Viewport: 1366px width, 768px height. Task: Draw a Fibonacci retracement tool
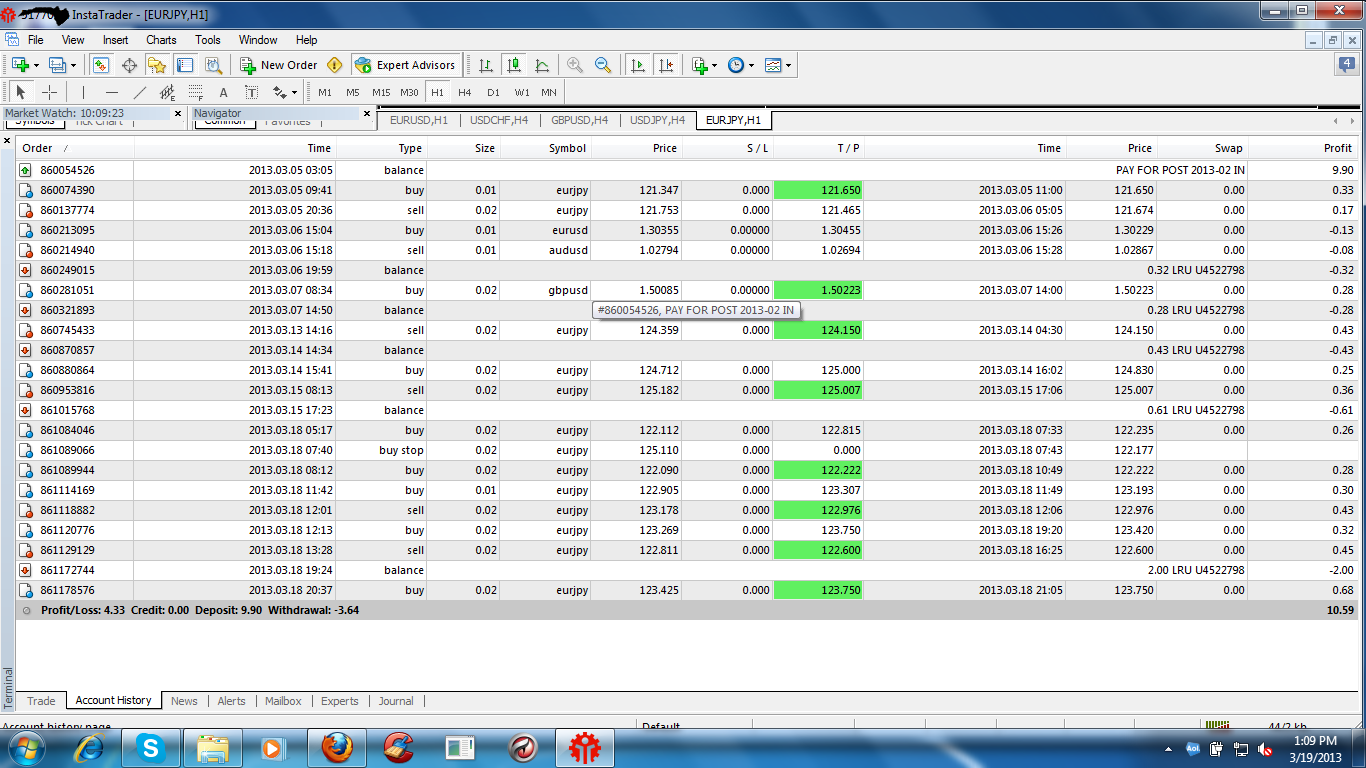pyautogui.click(x=196, y=92)
